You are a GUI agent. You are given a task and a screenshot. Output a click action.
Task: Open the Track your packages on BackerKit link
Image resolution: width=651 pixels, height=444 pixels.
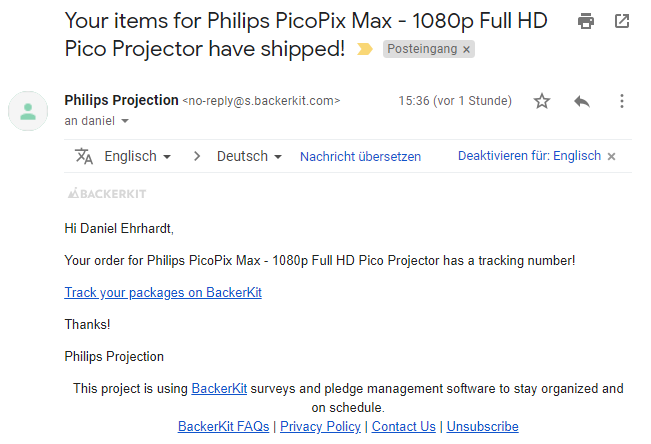pos(163,292)
